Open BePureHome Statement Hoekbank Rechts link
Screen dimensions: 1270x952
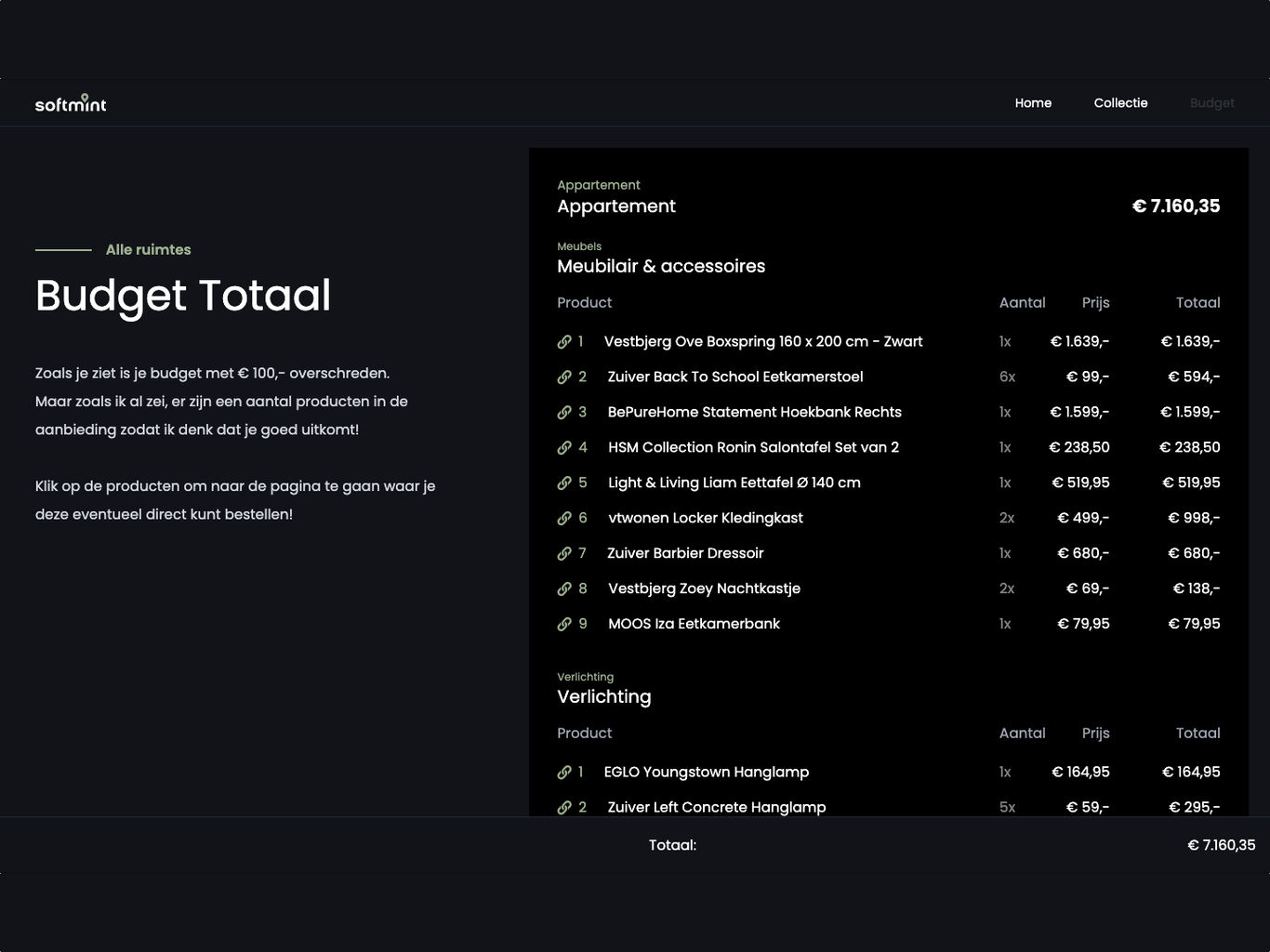tap(755, 412)
